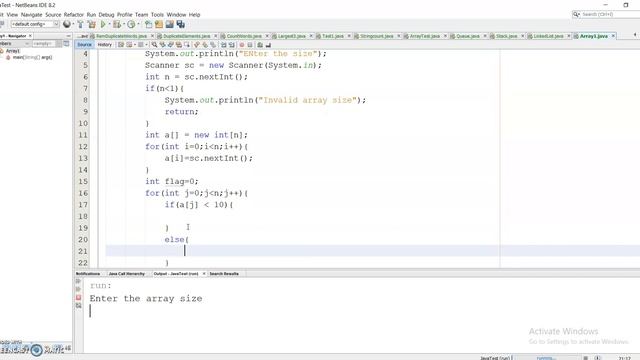
Task: Open the Refactor menu
Action: 73,15
